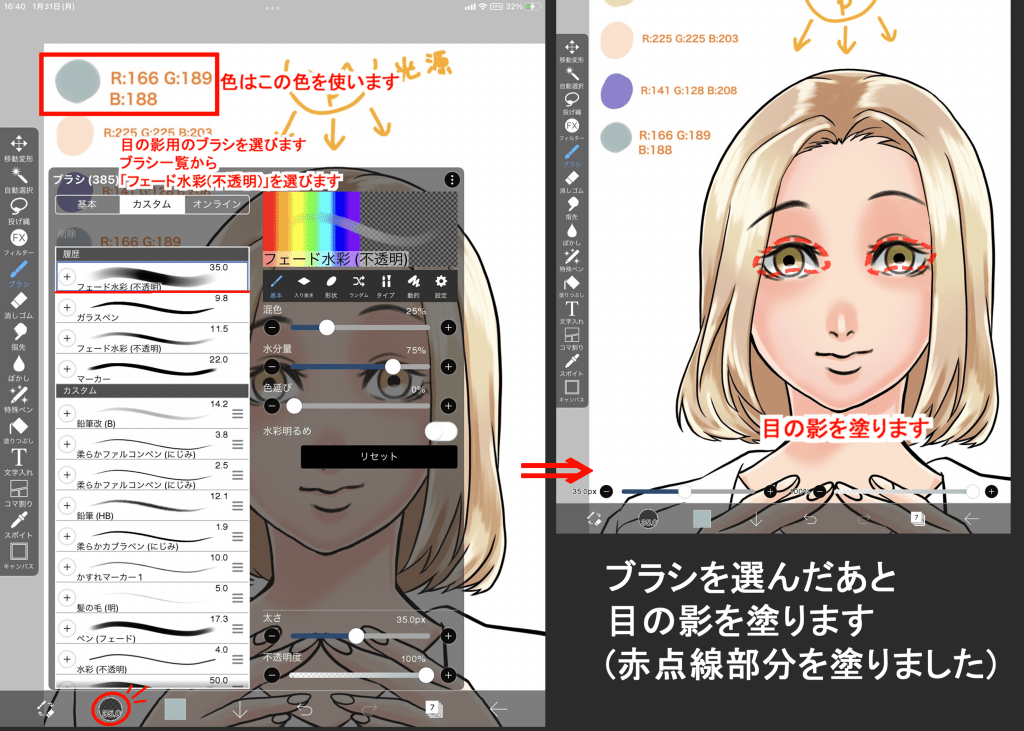The height and width of the screenshot is (731, 1024).
Task: Open the brush selector icon in left bottom bar
Action: pos(110,708)
